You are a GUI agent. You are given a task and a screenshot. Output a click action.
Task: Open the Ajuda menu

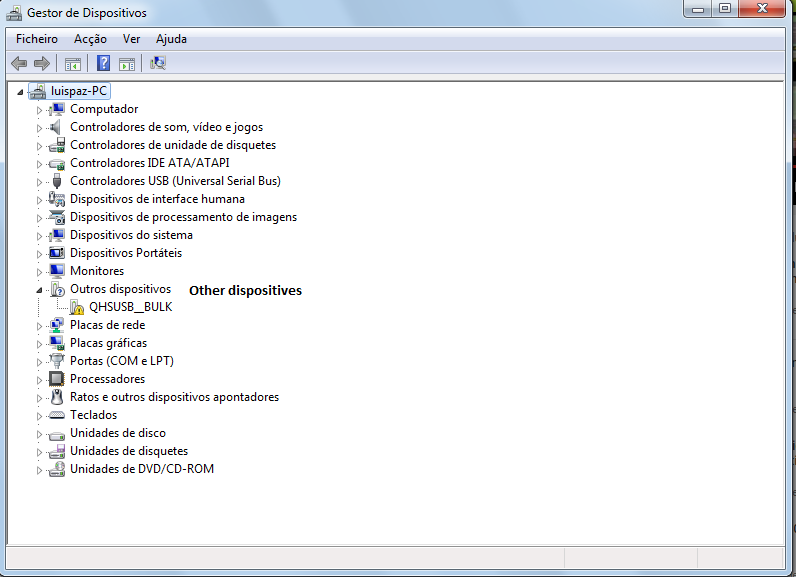coord(171,39)
